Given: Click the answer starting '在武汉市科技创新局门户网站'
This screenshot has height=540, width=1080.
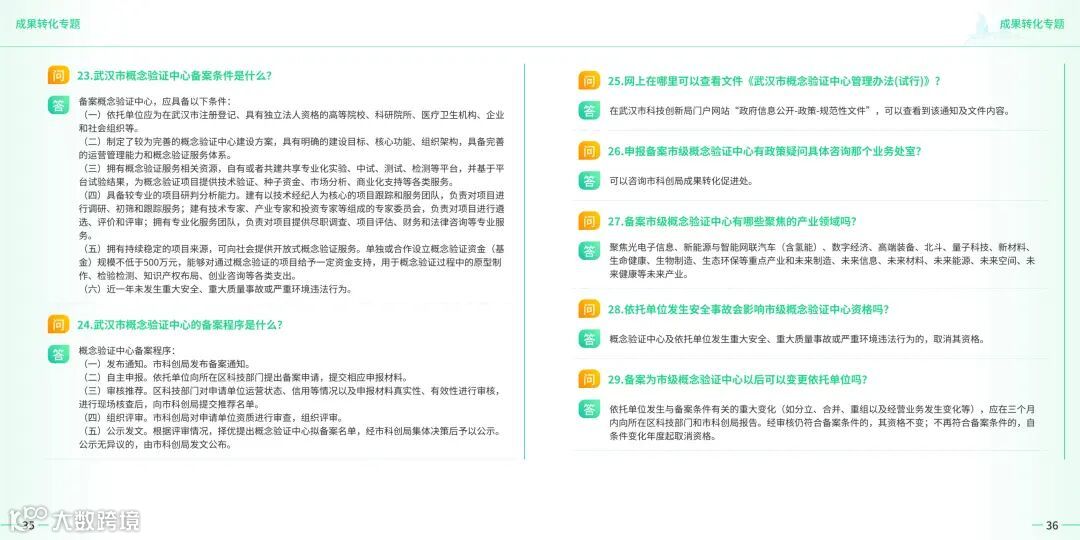Looking at the screenshot, I should (x=809, y=110).
